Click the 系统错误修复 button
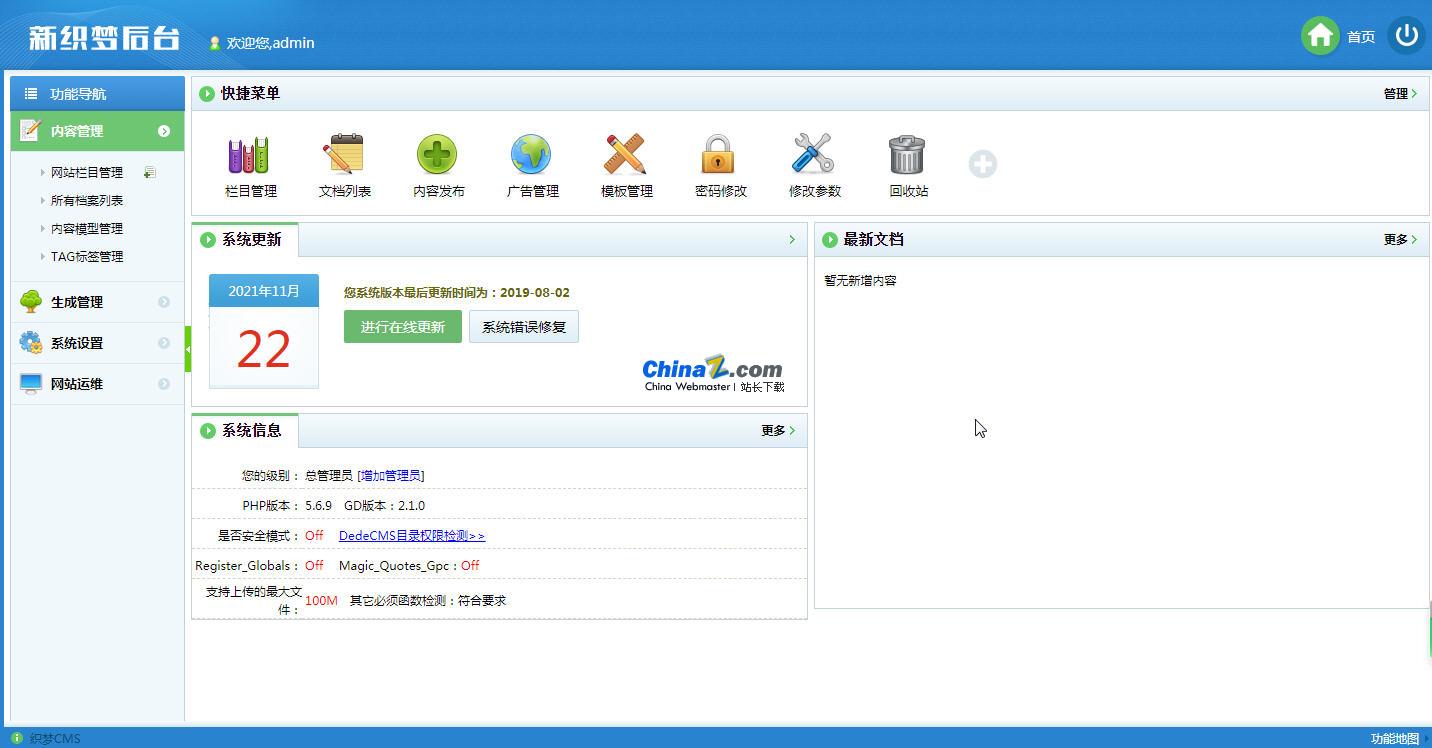1432x748 pixels. click(x=524, y=326)
